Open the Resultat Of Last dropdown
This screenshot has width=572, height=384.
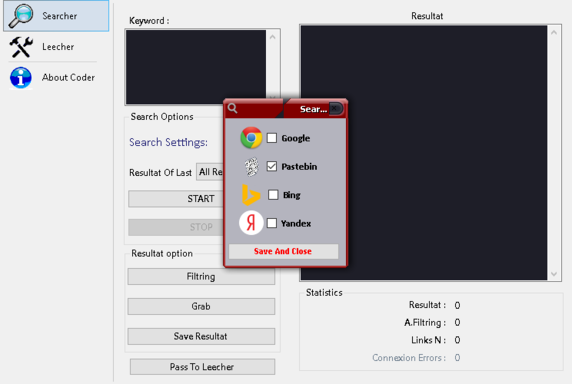tap(210, 172)
